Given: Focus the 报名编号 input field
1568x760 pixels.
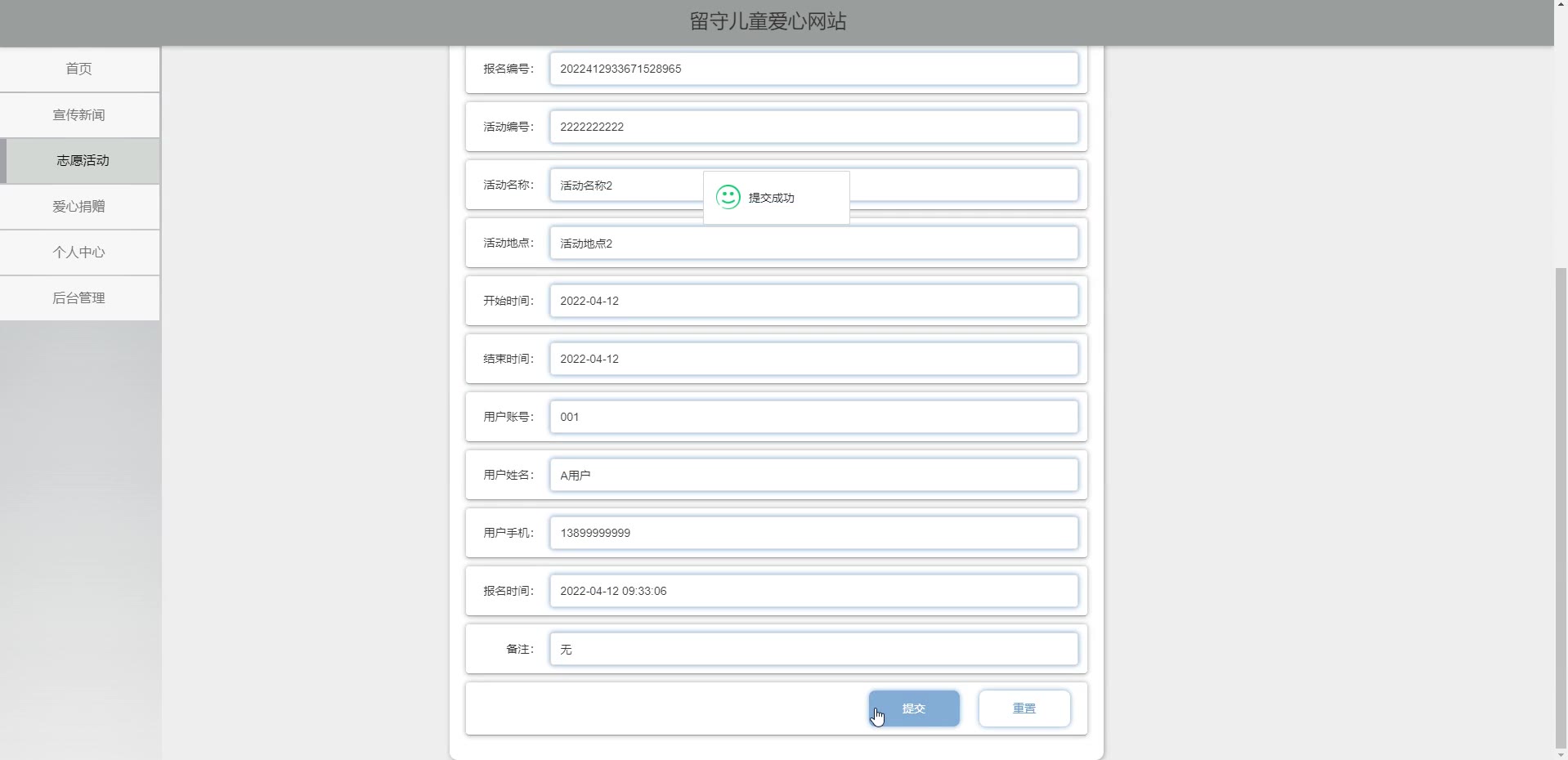Looking at the screenshot, I should click(x=813, y=69).
